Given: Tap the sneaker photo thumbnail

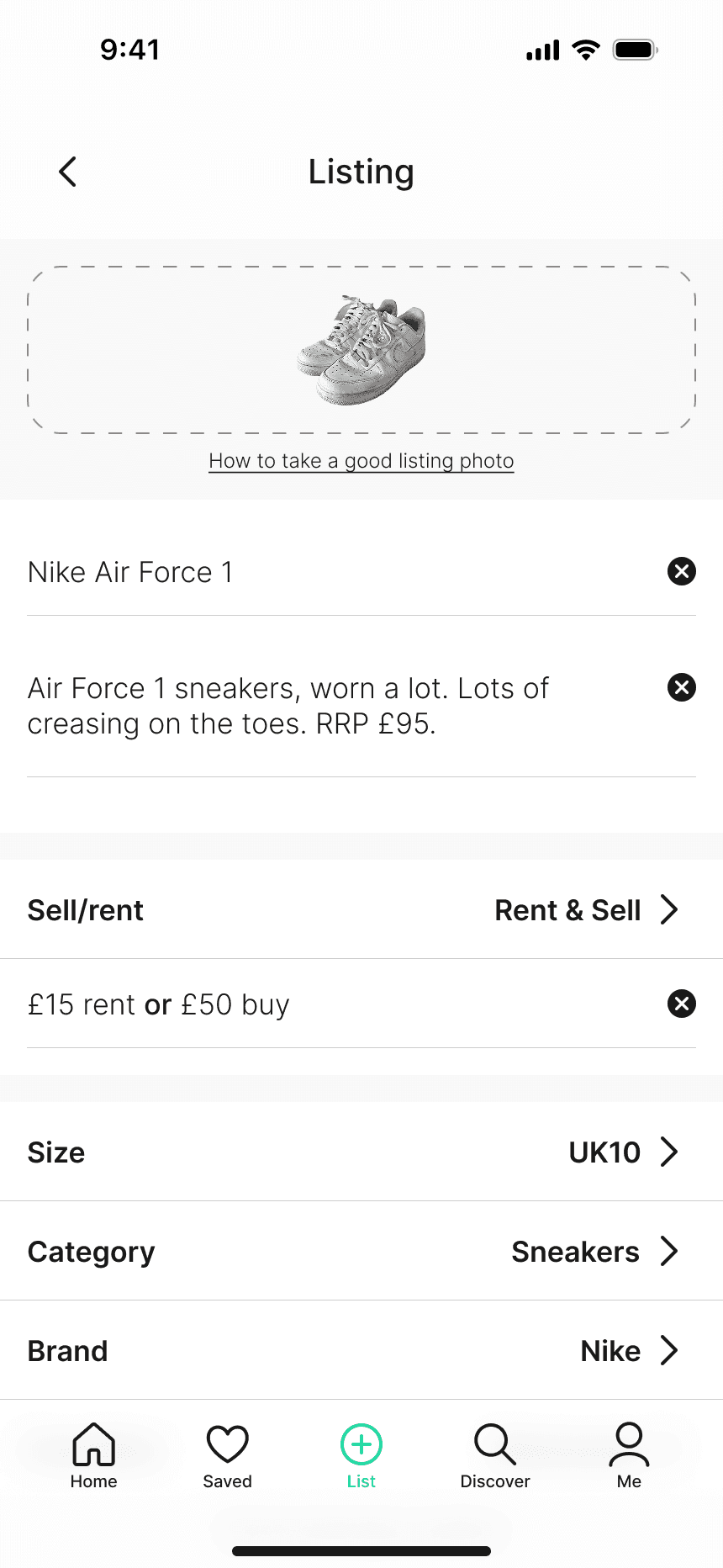Looking at the screenshot, I should [361, 350].
